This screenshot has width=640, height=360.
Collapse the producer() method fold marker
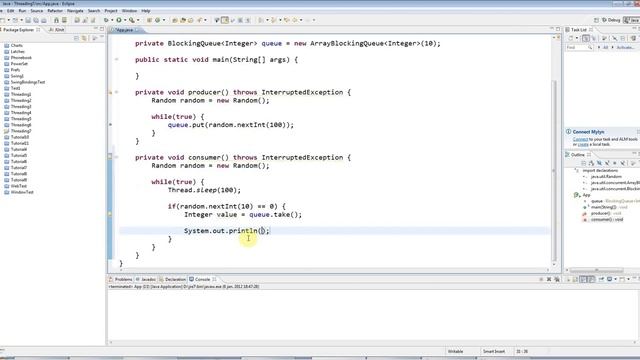(x=116, y=92)
